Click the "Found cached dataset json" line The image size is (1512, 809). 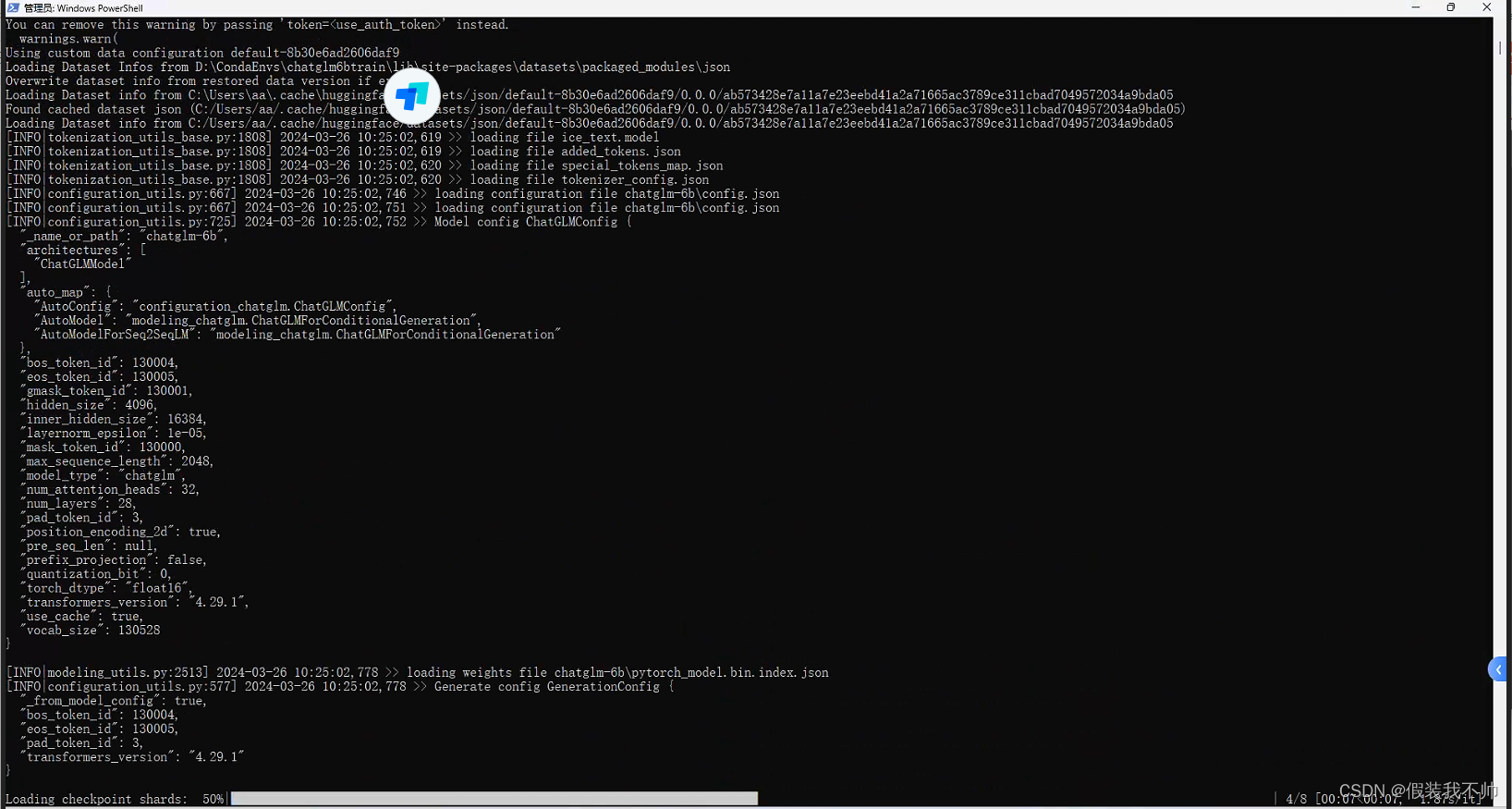point(595,109)
